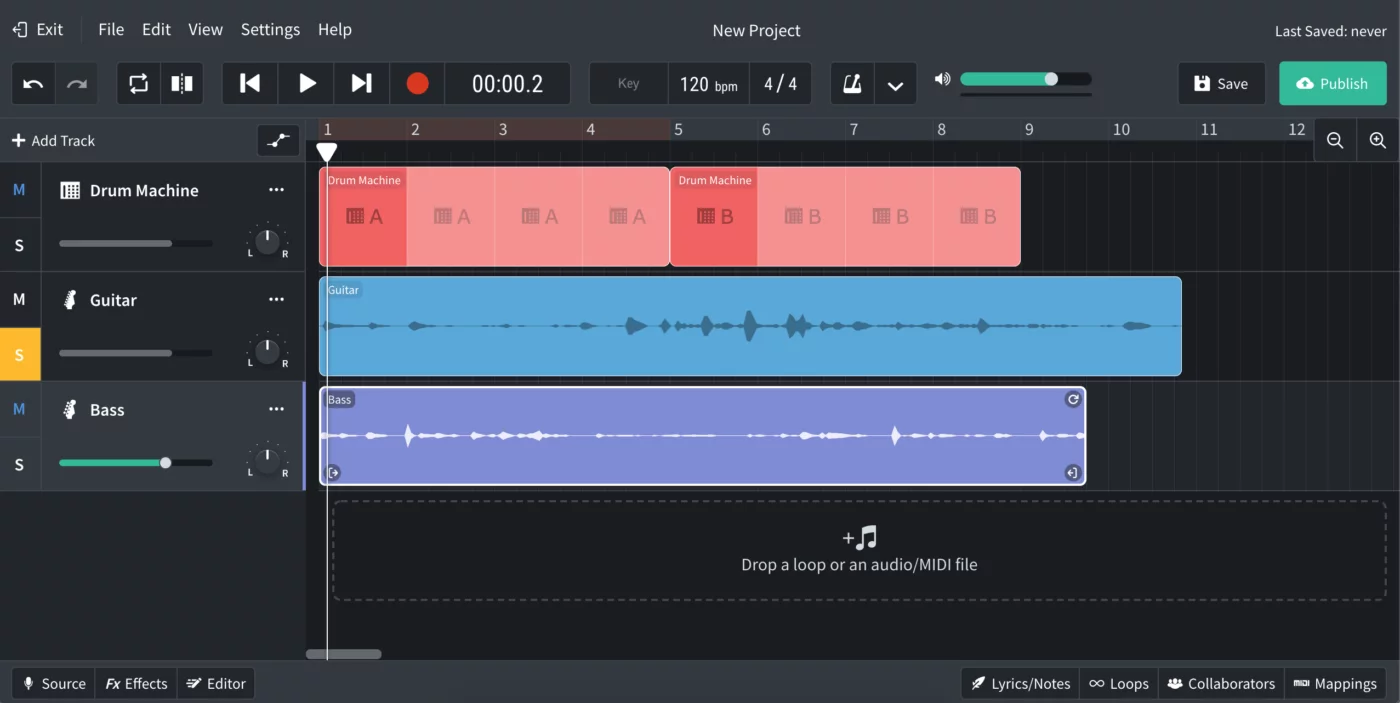Adjust the Guitar track volume slider
This screenshot has height=703, width=1400.
coord(136,353)
